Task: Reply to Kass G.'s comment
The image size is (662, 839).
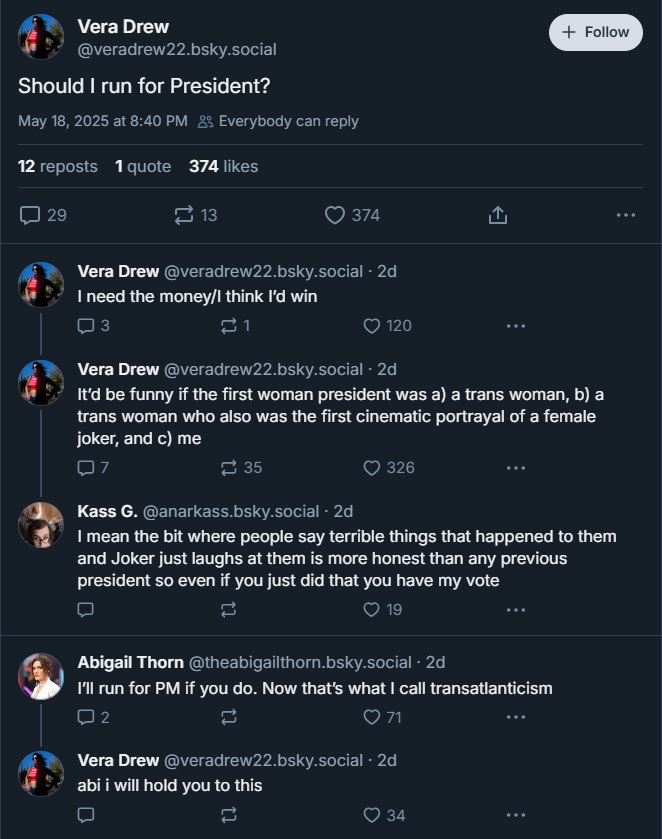Action: [x=86, y=610]
